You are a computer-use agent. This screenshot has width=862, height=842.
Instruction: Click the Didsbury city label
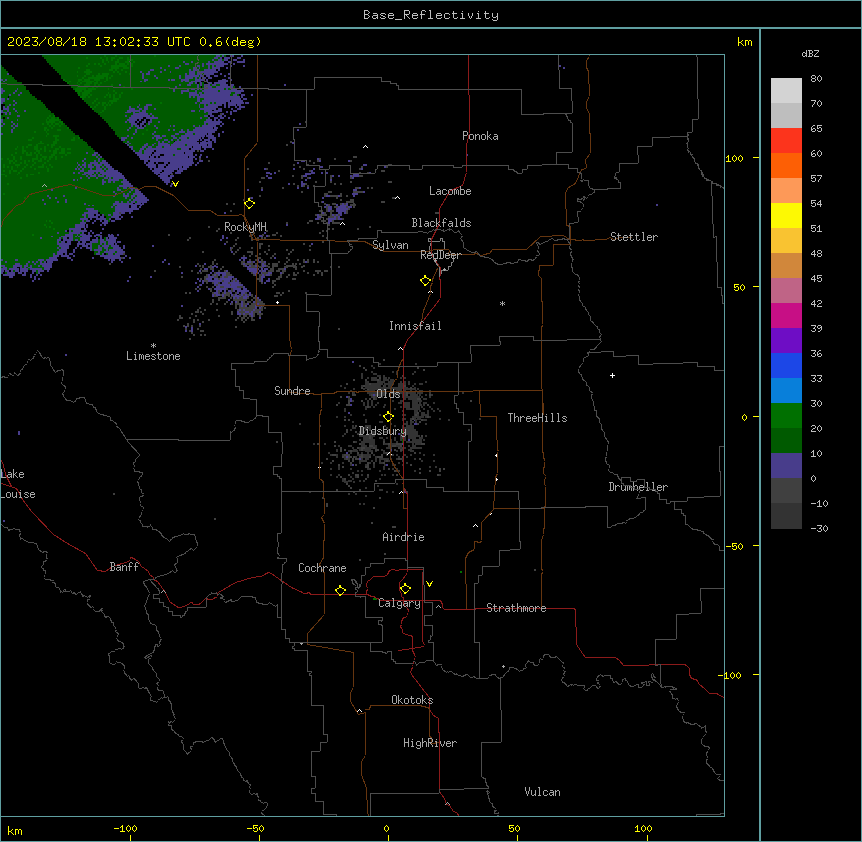[x=383, y=431]
